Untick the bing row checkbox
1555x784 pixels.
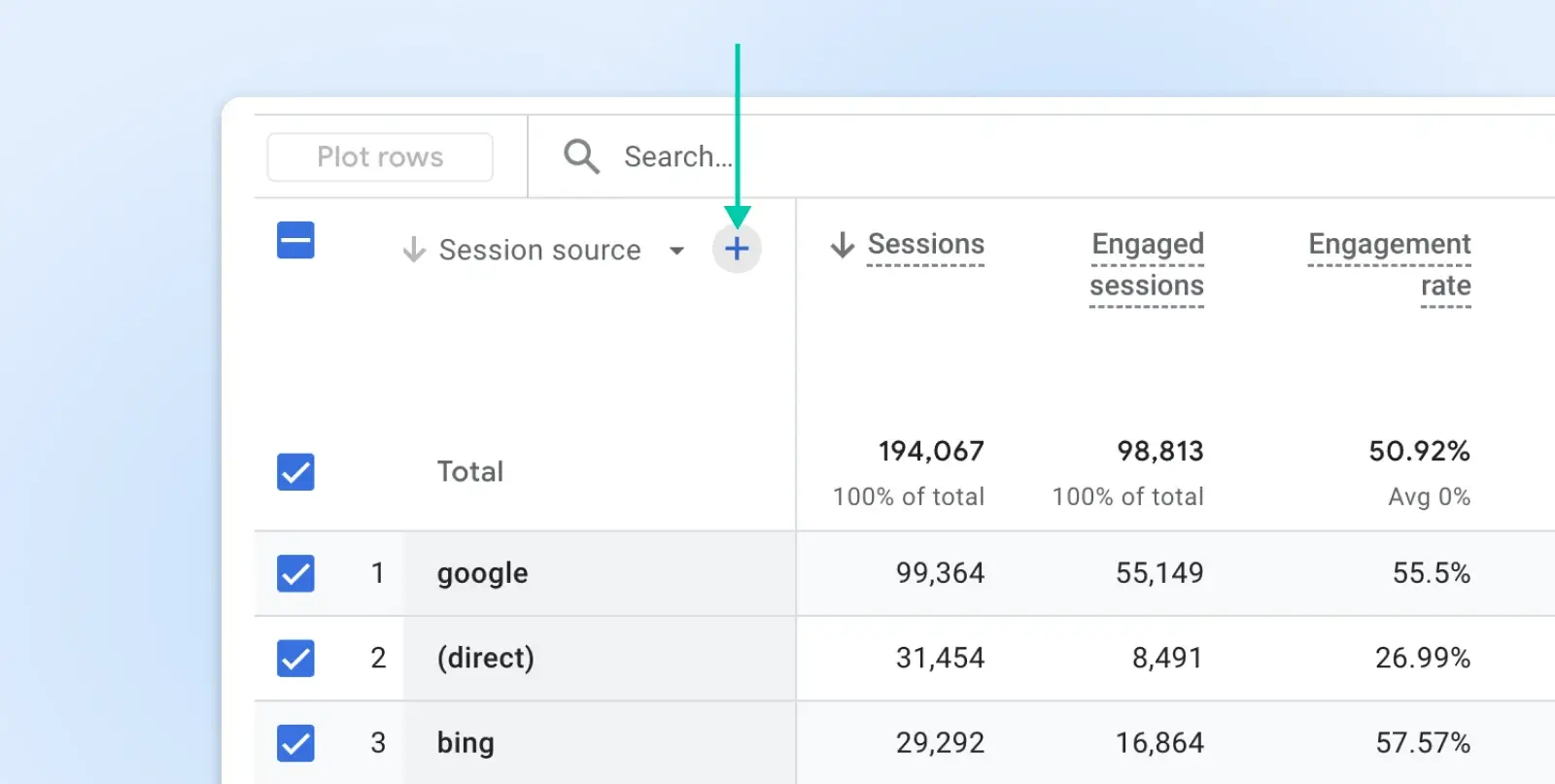point(295,743)
